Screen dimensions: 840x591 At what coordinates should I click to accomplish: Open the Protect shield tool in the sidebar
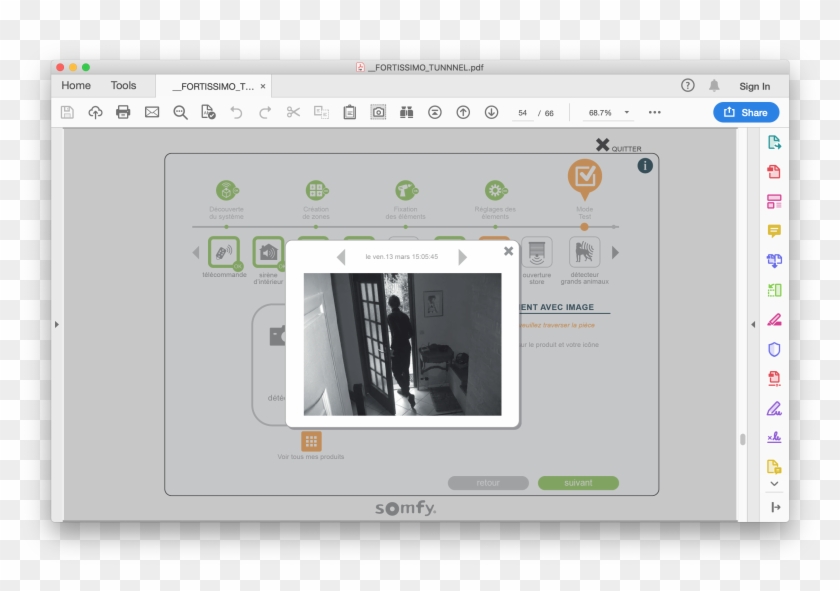pos(773,349)
